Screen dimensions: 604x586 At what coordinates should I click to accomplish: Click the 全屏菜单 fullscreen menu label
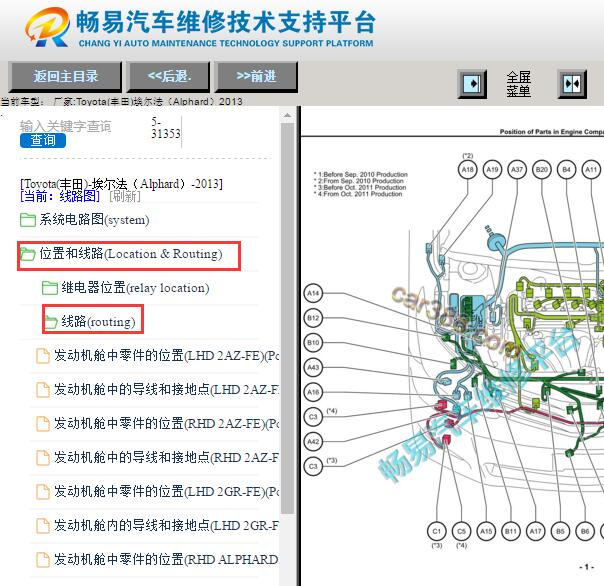(x=518, y=84)
